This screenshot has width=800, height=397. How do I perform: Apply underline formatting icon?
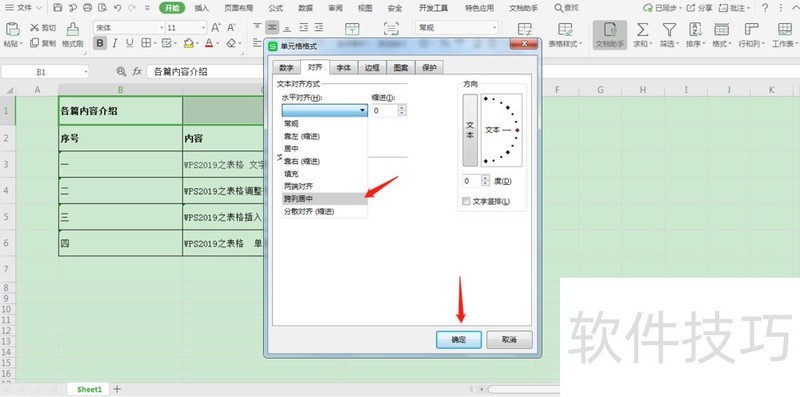[130, 44]
